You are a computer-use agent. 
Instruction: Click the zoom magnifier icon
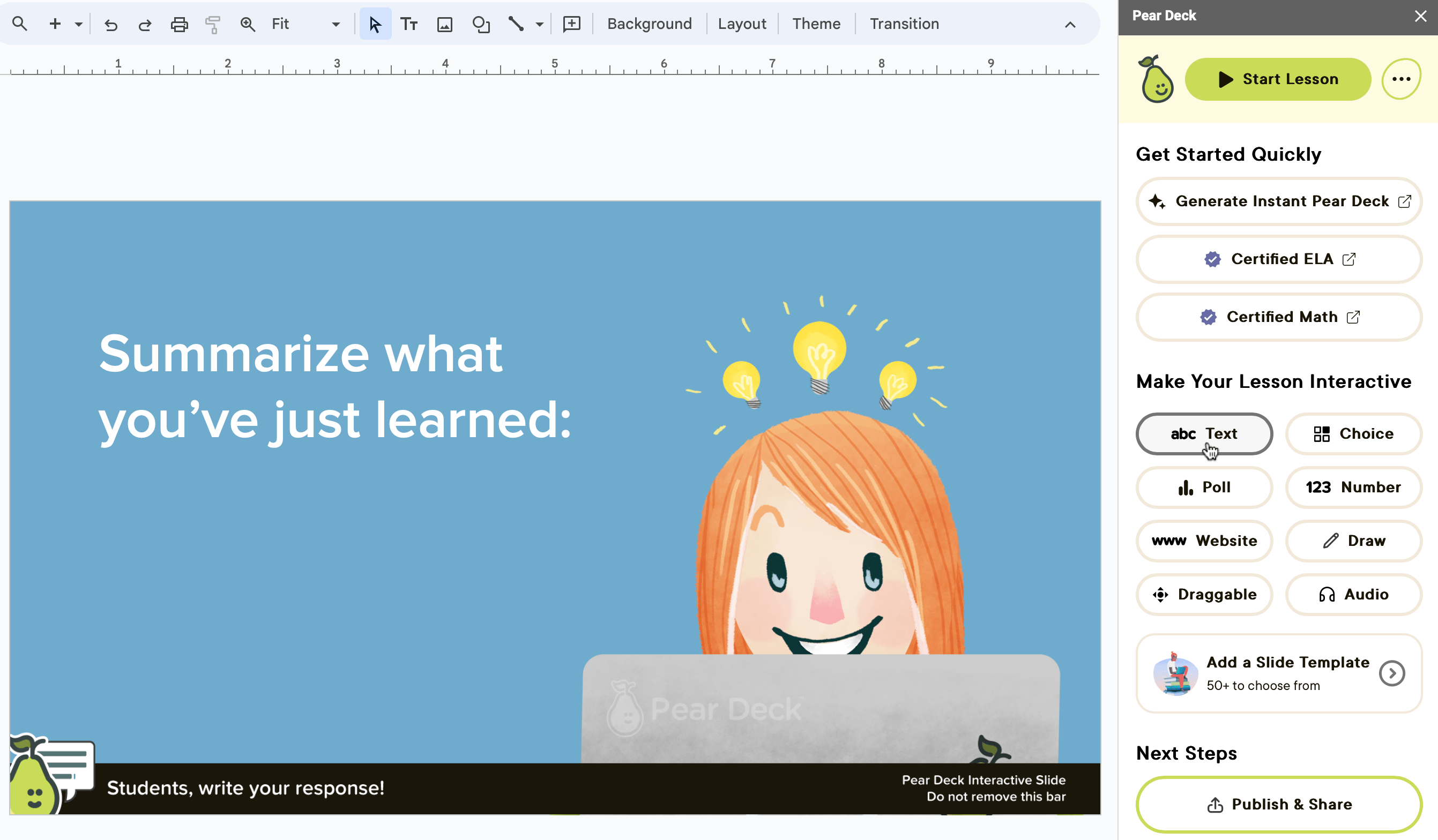point(247,24)
